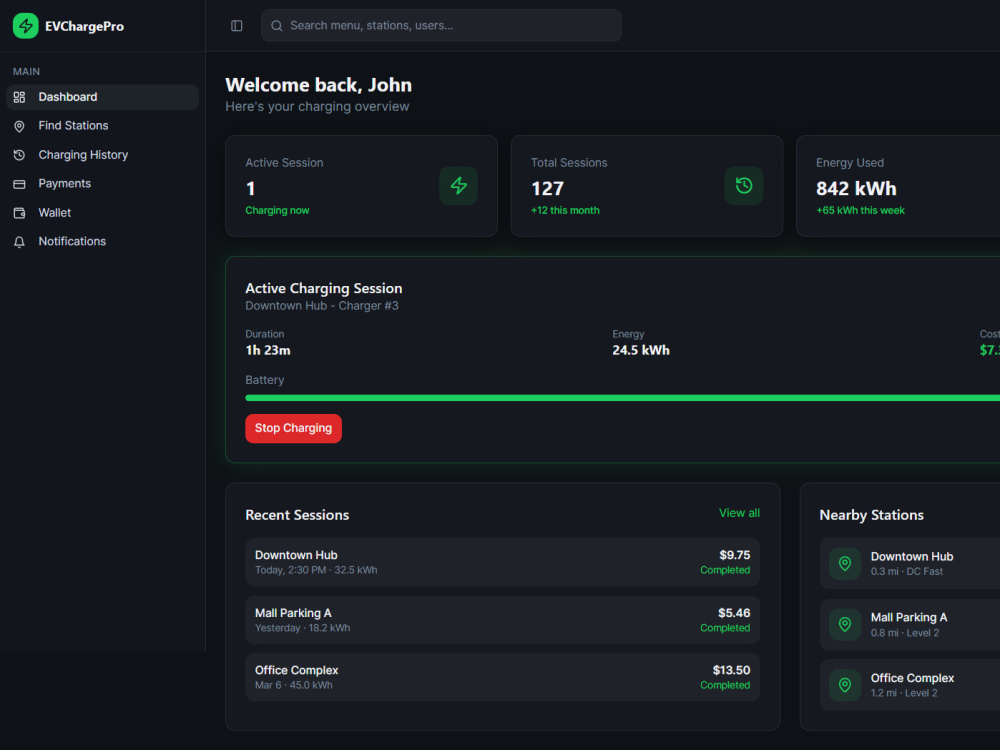1000x750 pixels.
Task: Click the Charging History clock icon
Action: click(19, 155)
